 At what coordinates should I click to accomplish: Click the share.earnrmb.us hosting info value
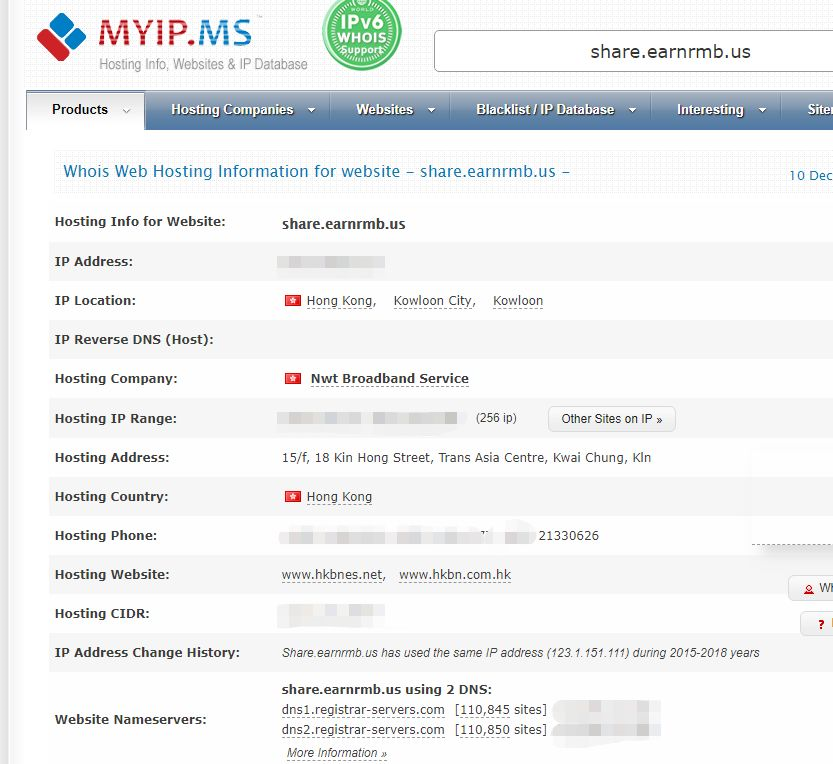click(344, 224)
